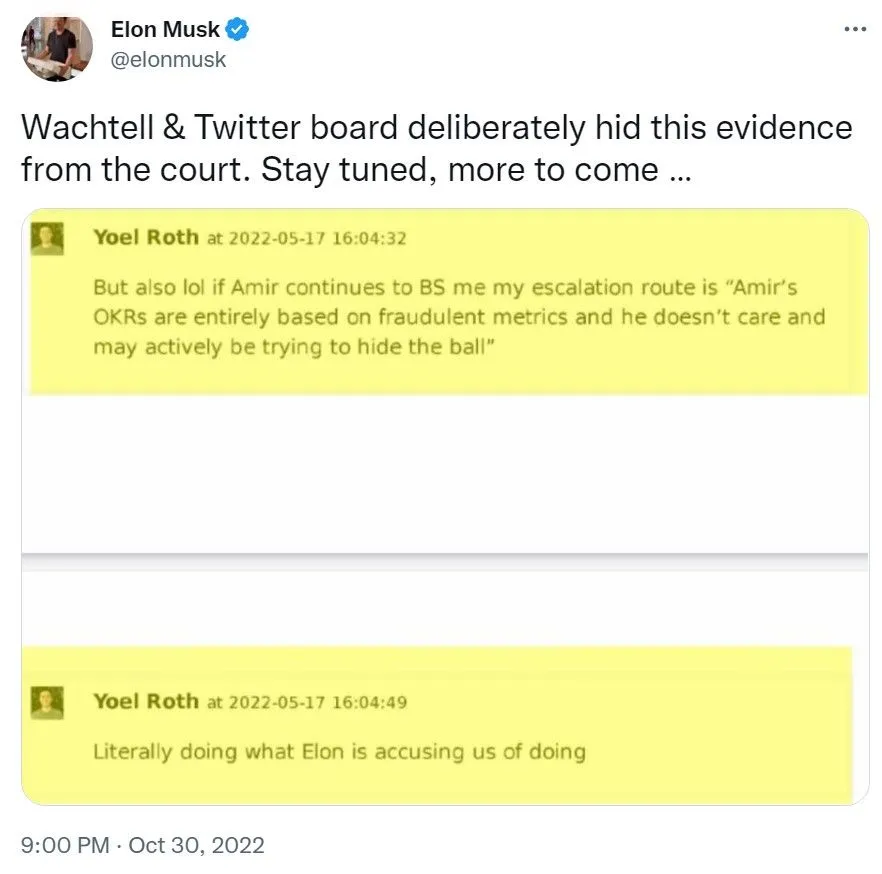This screenshot has height=874, width=882.
Task: Click "Yoel Roth" name in the first message
Action: (x=145, y=237)
